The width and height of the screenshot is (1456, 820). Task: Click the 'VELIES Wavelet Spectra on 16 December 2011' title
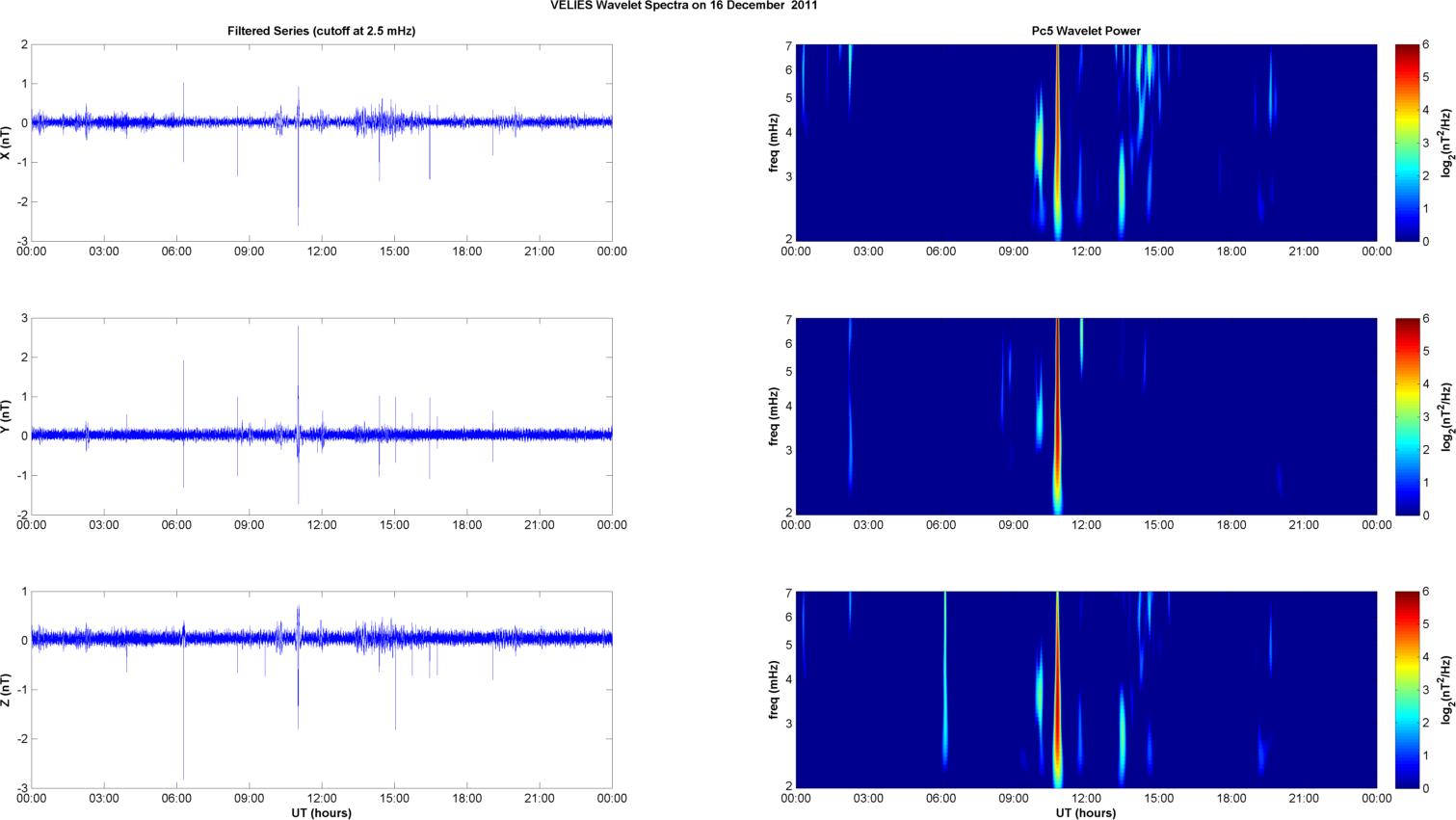pos(684,6)
